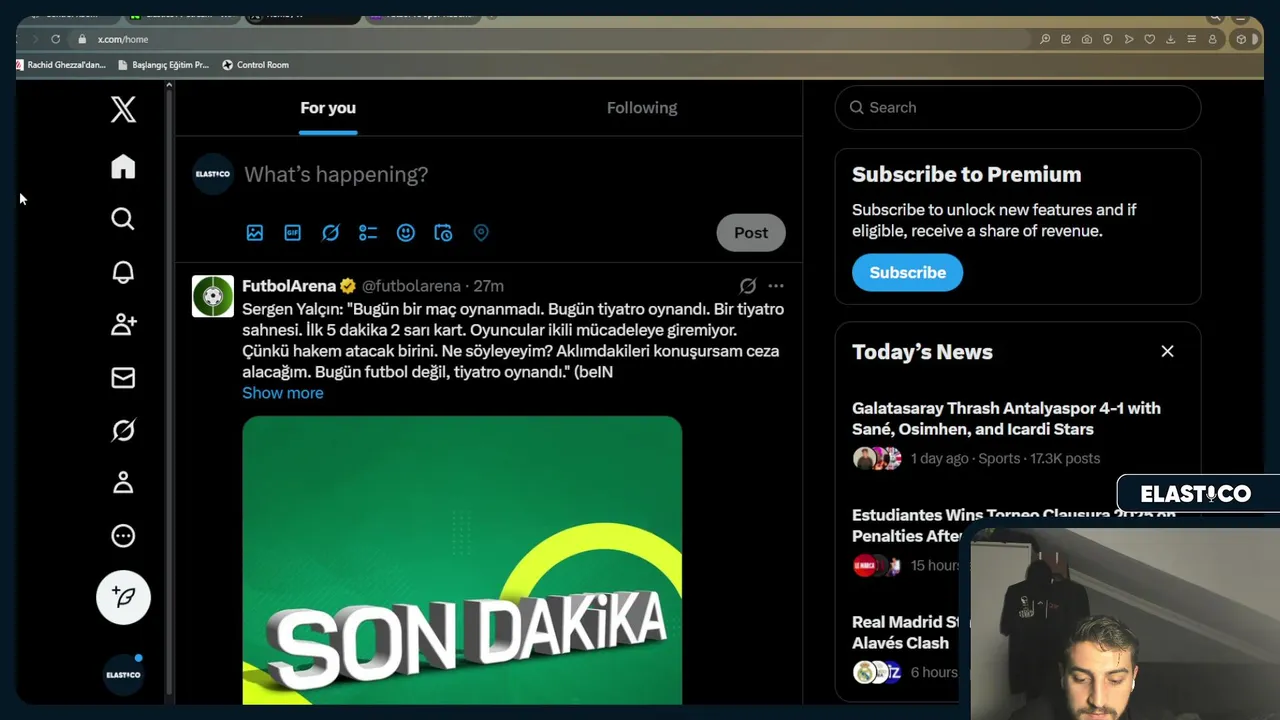Click the blue Subscribe button
This screenshot has width=1280, height=720.
tap(907, 272)
